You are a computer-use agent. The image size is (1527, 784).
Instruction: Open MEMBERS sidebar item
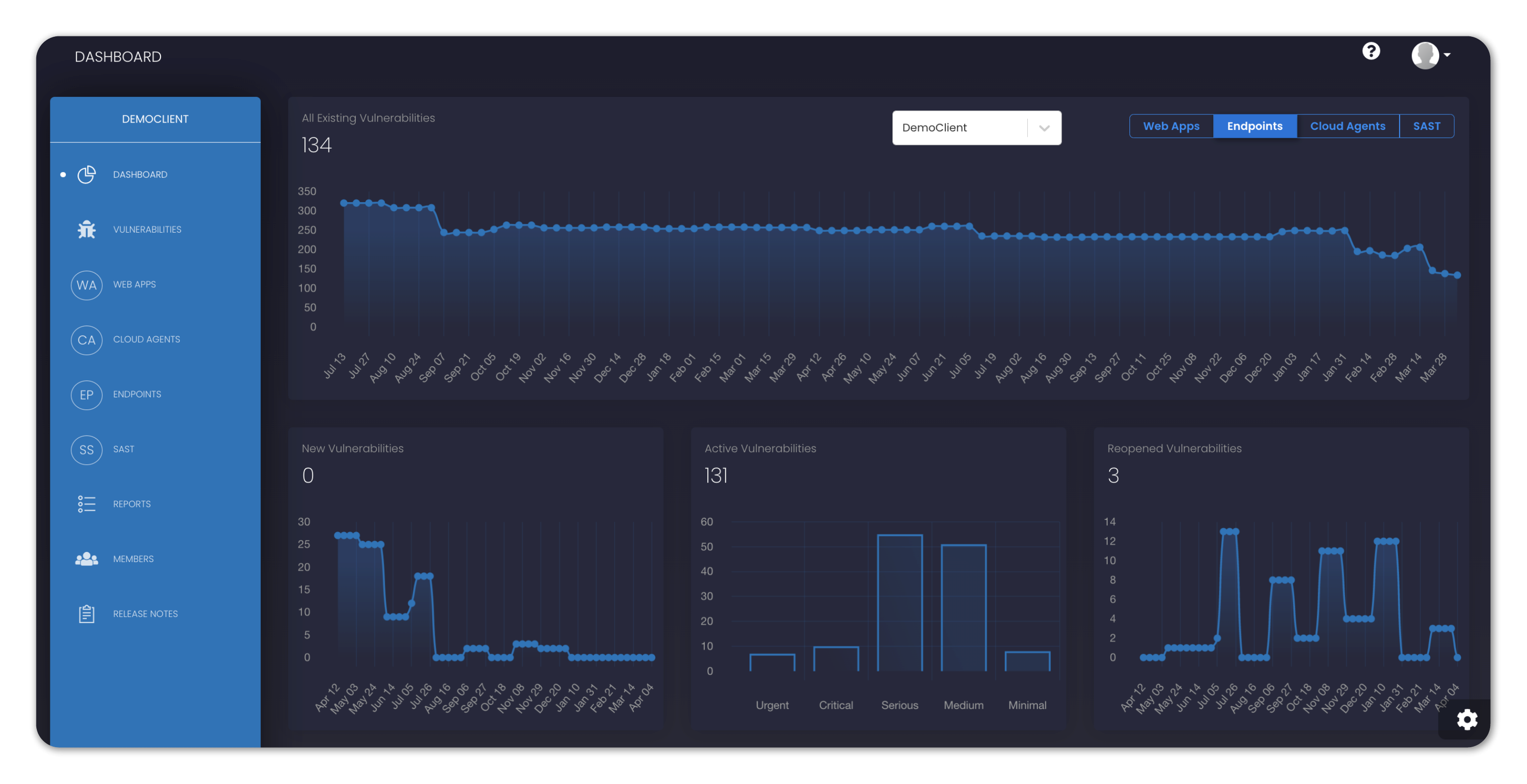pyautogui.click(x=133, y=559)
